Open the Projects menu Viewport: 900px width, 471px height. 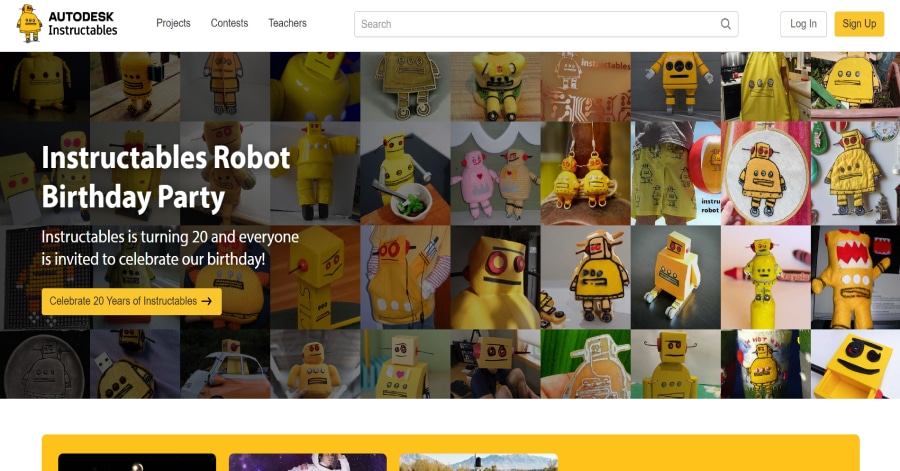(x=173, y=23)
